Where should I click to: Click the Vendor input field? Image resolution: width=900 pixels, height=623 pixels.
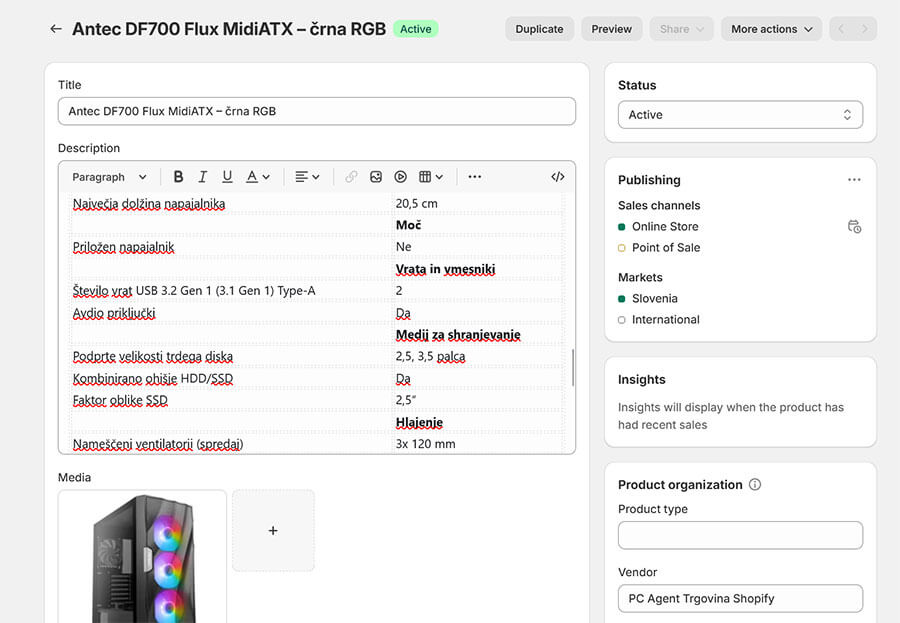tap(740, 599)
